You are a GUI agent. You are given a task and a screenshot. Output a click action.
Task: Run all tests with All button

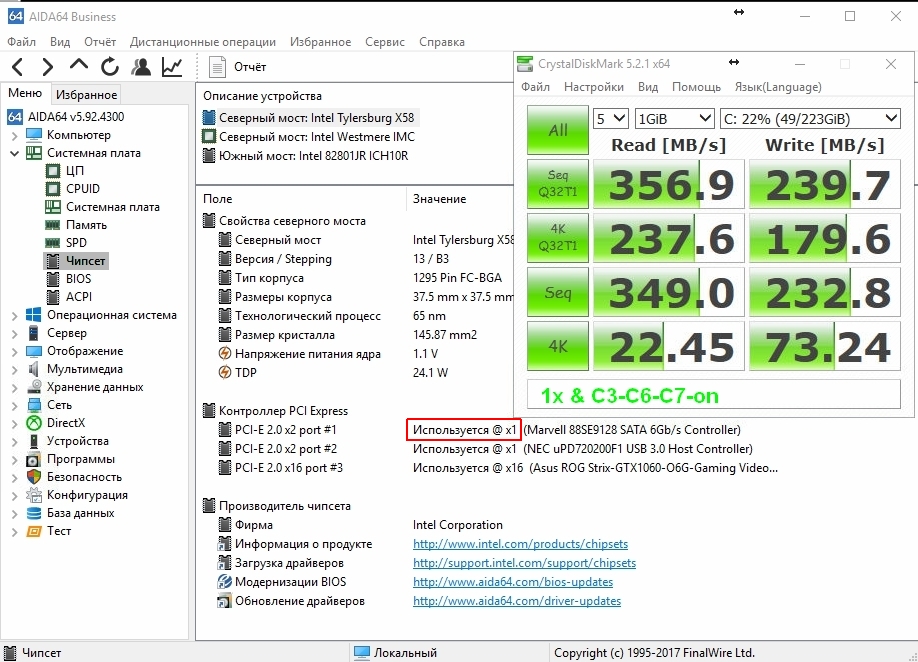[x=557, y=130]
